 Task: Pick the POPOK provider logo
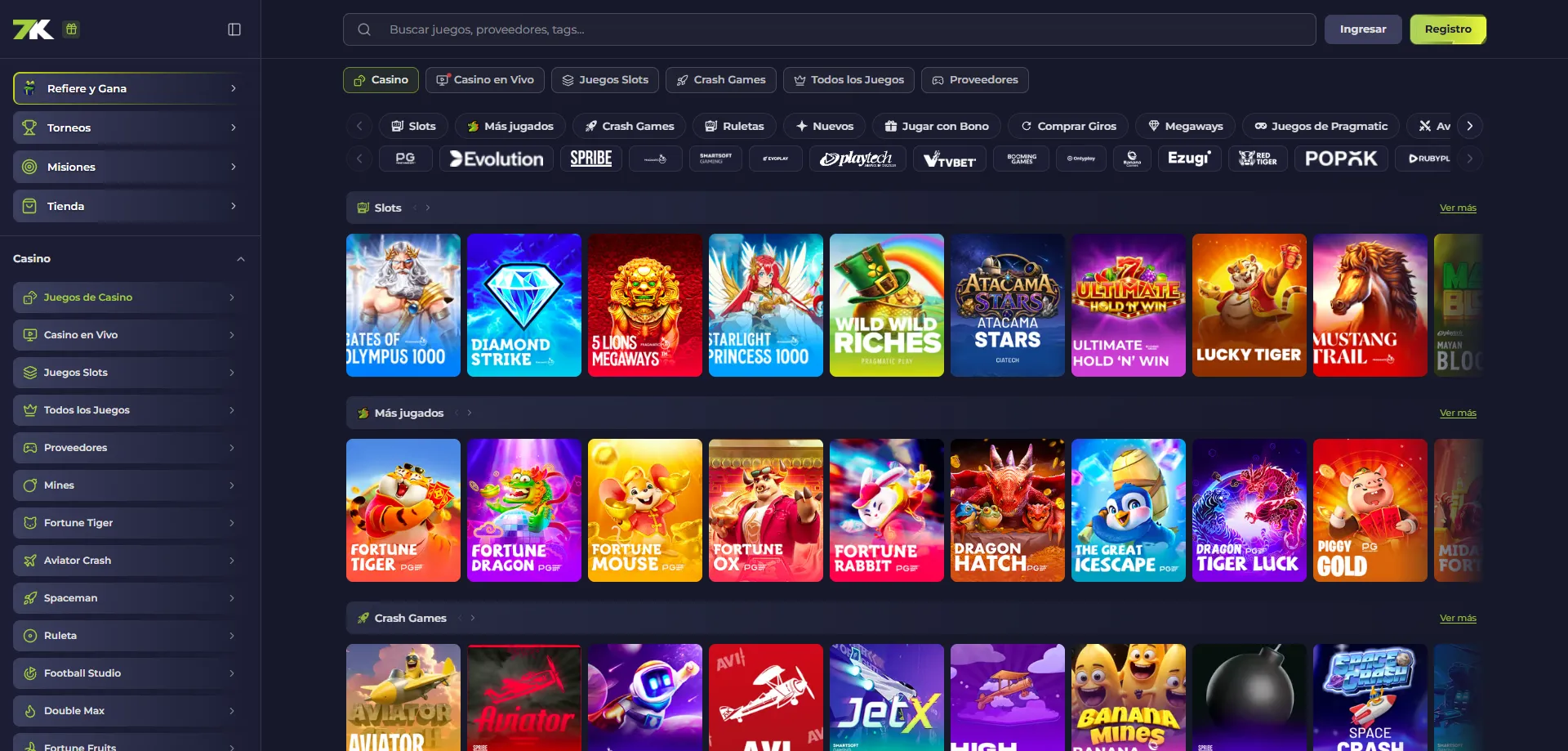point(1341,159)
